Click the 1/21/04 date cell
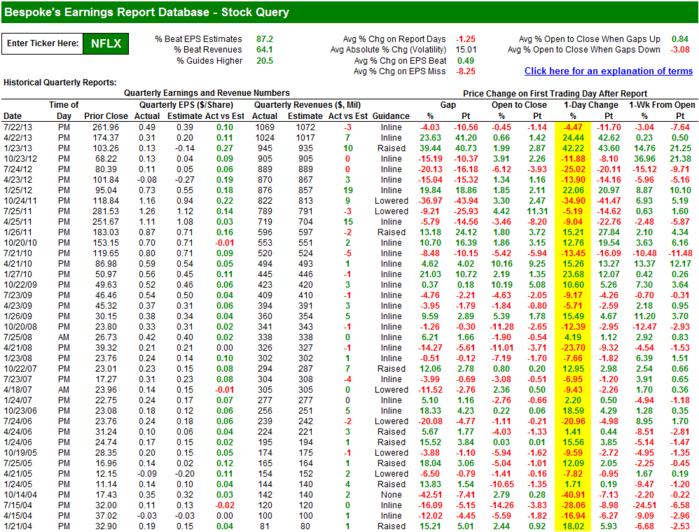699x532 pixels. [17, 526]
